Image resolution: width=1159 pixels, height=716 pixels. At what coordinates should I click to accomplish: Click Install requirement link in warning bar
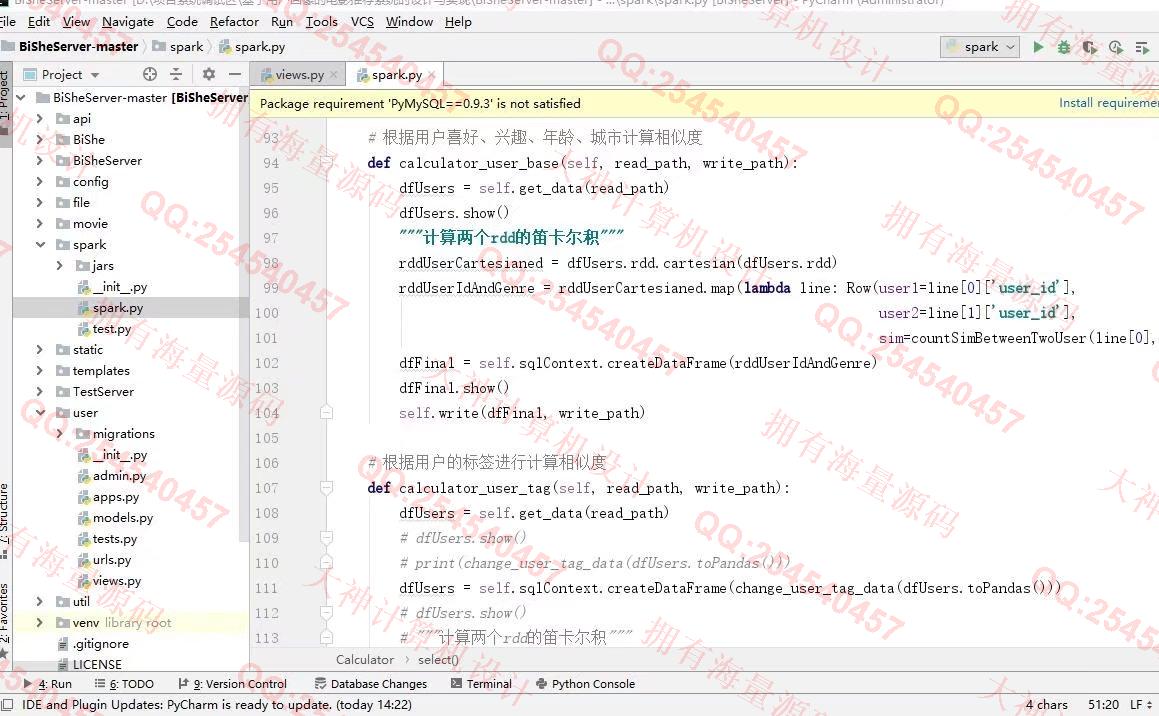click(1108, 103)
